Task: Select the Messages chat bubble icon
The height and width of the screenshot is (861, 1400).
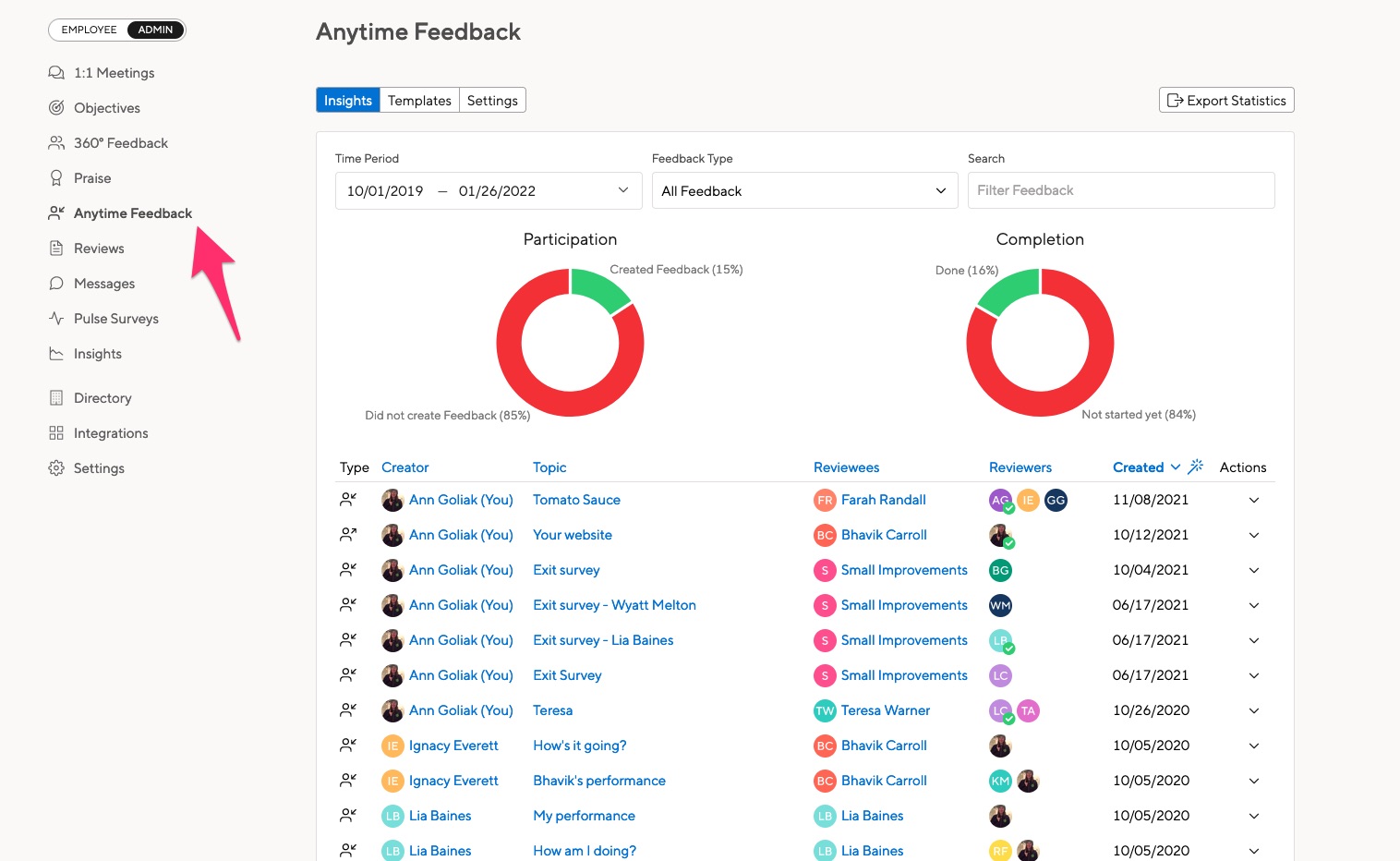Action: click(x=56, y=283)
